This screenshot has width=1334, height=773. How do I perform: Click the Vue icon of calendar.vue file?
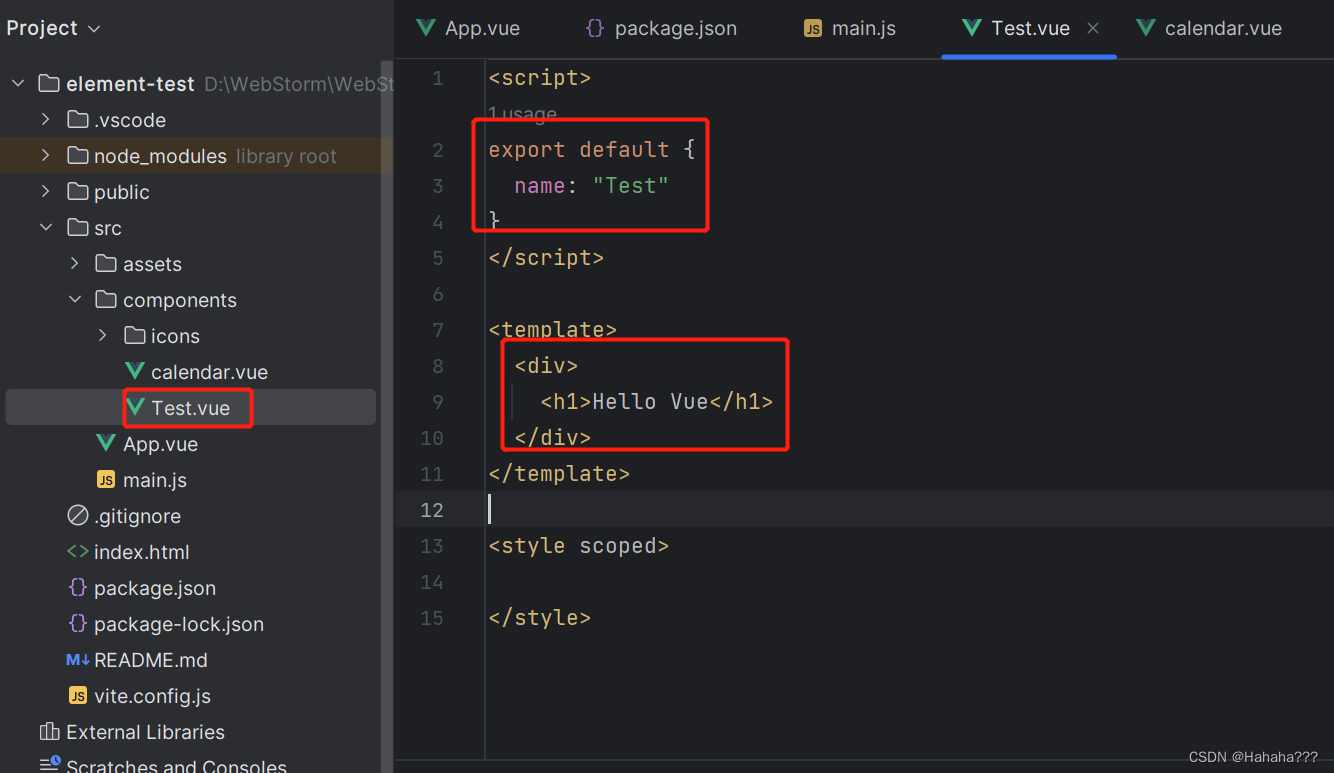[x=135, y=372]
